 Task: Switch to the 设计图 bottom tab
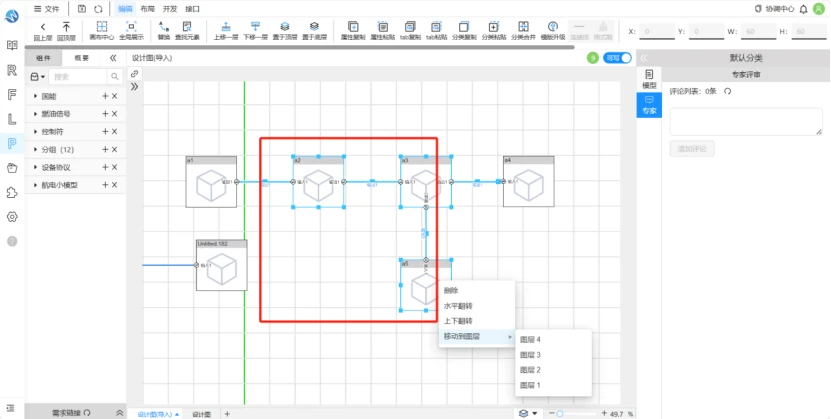(201, 414)
